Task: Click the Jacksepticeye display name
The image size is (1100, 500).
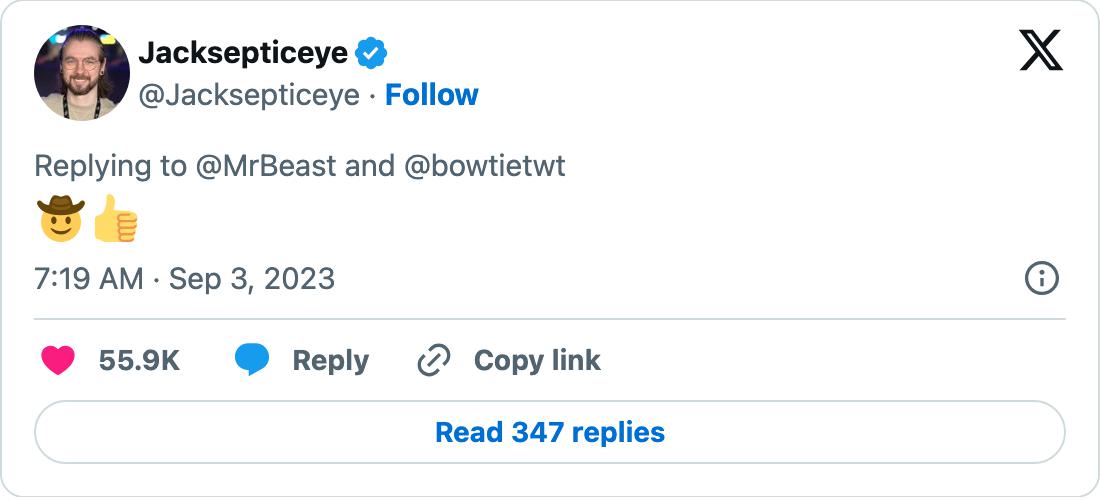Action: (x=243, y=53)
